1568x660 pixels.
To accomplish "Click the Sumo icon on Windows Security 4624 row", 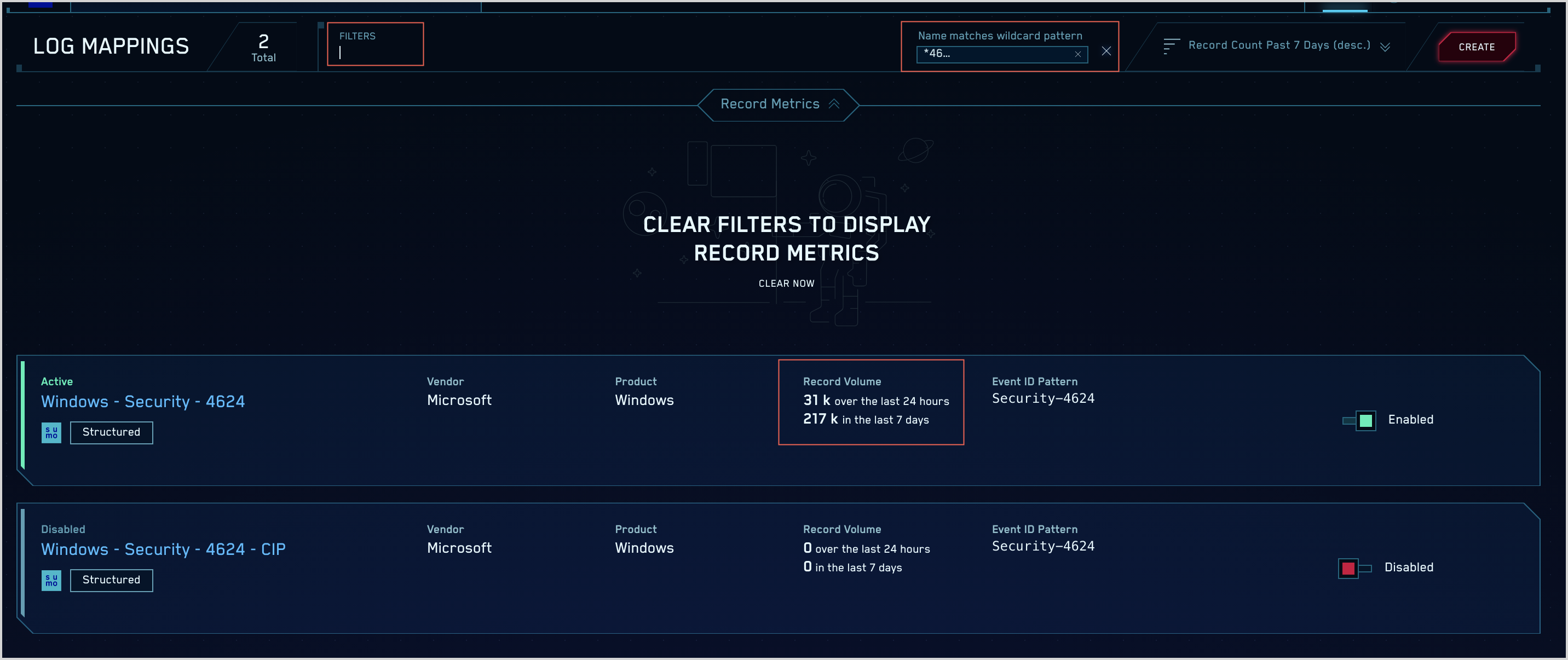I will (51, 432).
